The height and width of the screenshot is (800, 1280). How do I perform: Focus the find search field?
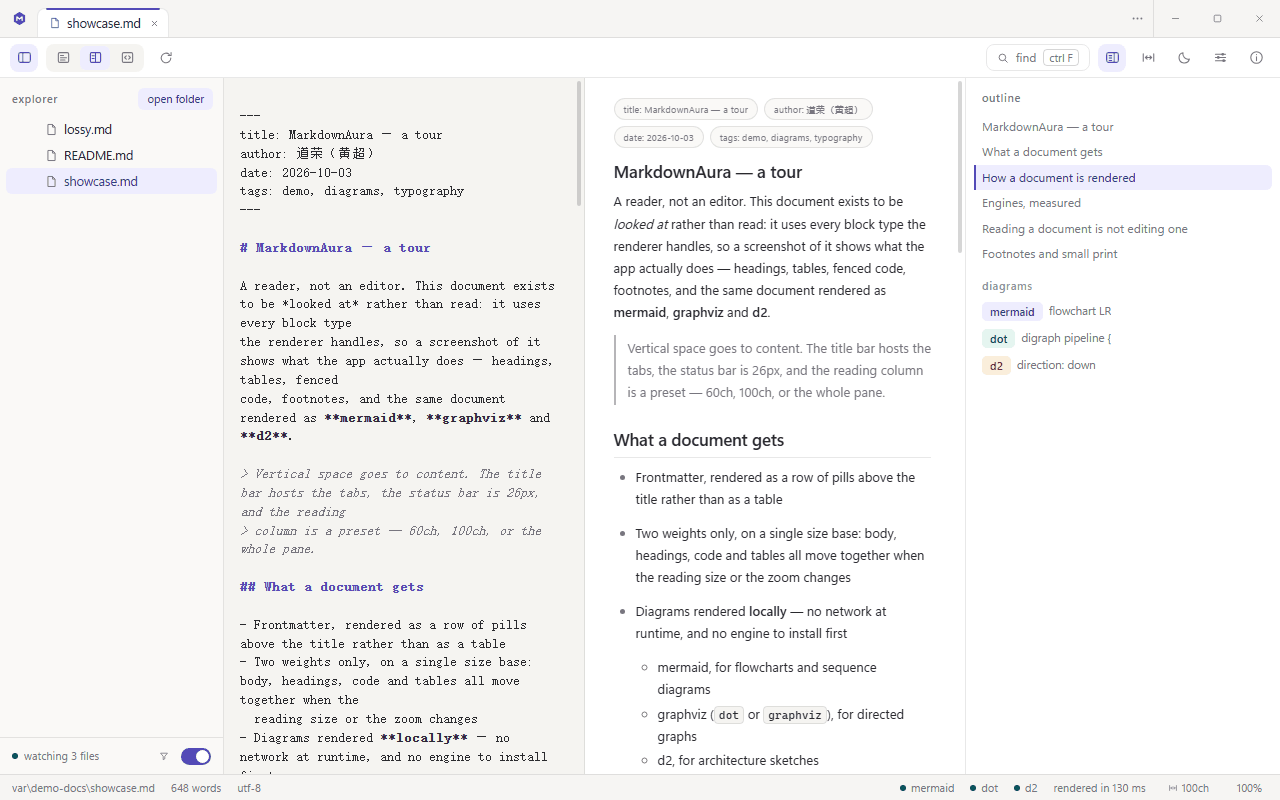coord(1037,58)
